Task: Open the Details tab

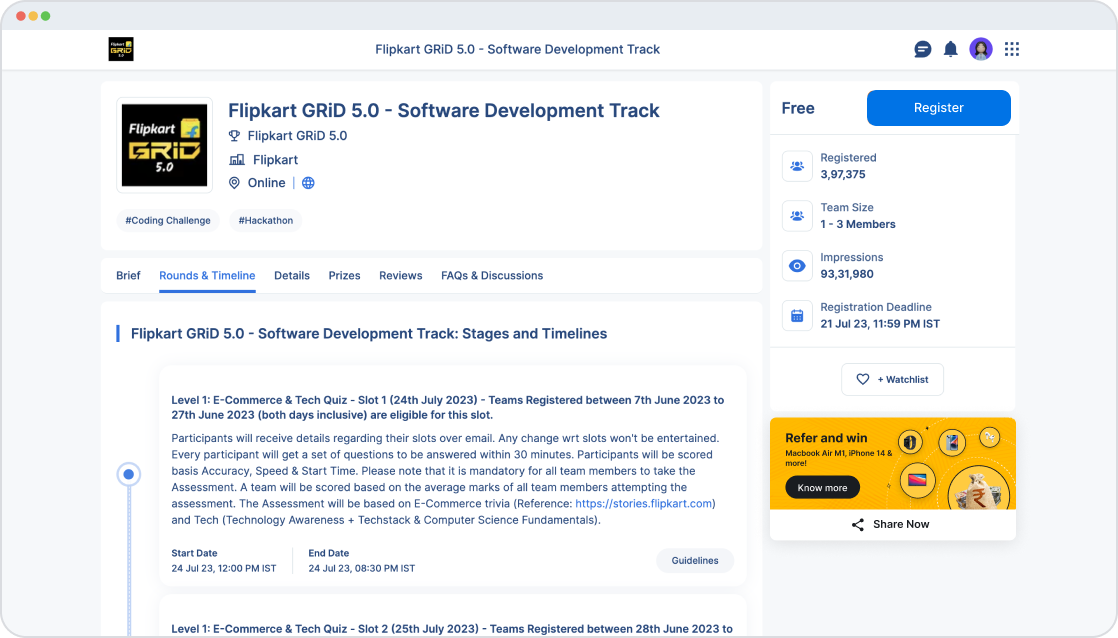Action: coord(292,275)
